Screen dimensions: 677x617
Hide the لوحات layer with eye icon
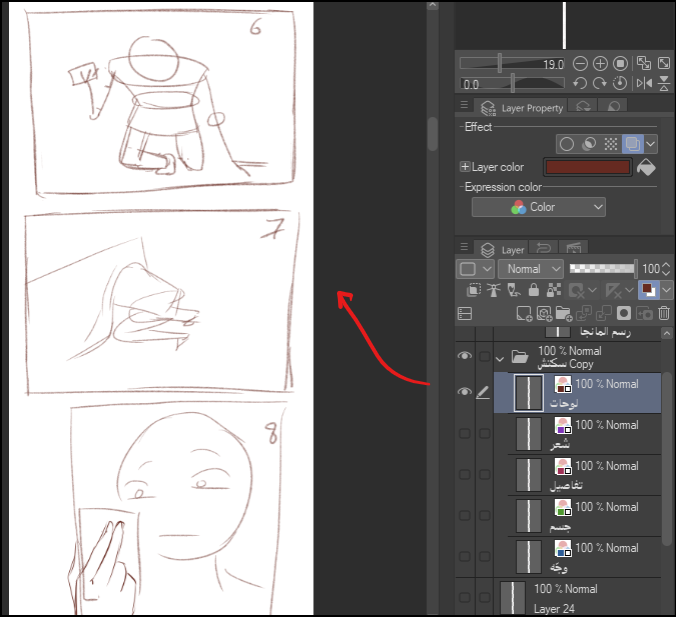click(465, 392)
